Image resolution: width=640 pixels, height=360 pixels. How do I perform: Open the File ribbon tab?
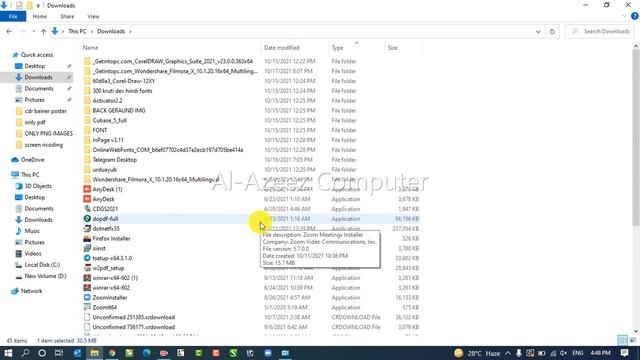13,16
